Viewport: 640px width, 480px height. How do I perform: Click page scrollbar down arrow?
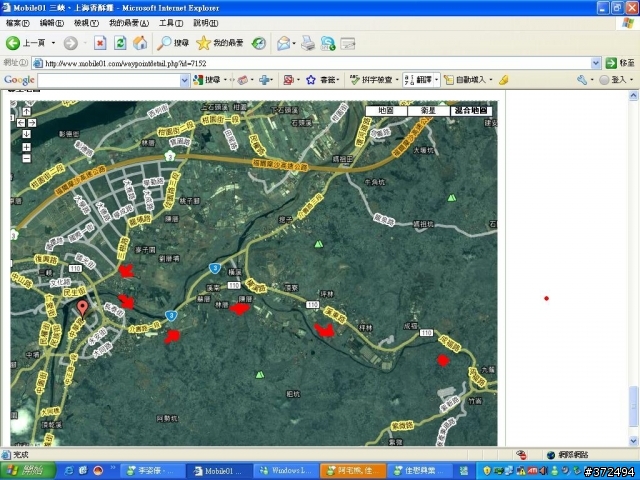pyautogui.click(x=633, y=440)
